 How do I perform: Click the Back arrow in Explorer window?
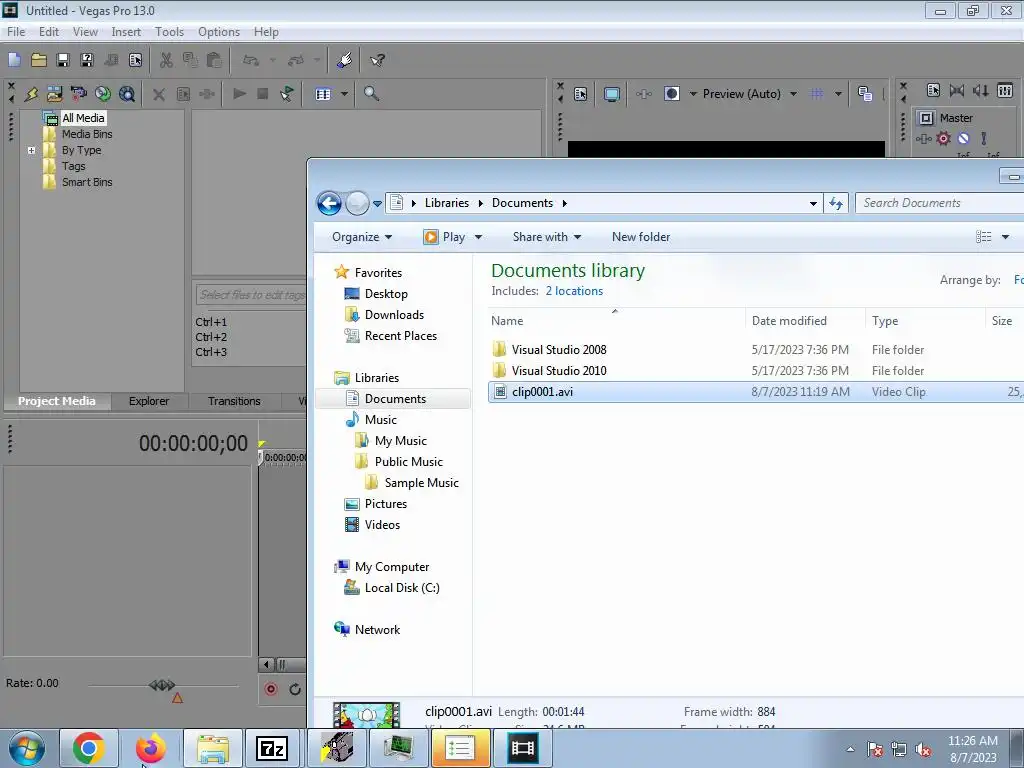click(x=329, y=203)
